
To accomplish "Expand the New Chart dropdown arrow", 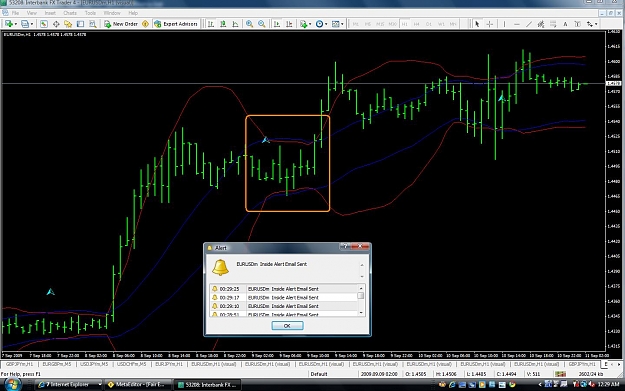I will pos(16,24).
